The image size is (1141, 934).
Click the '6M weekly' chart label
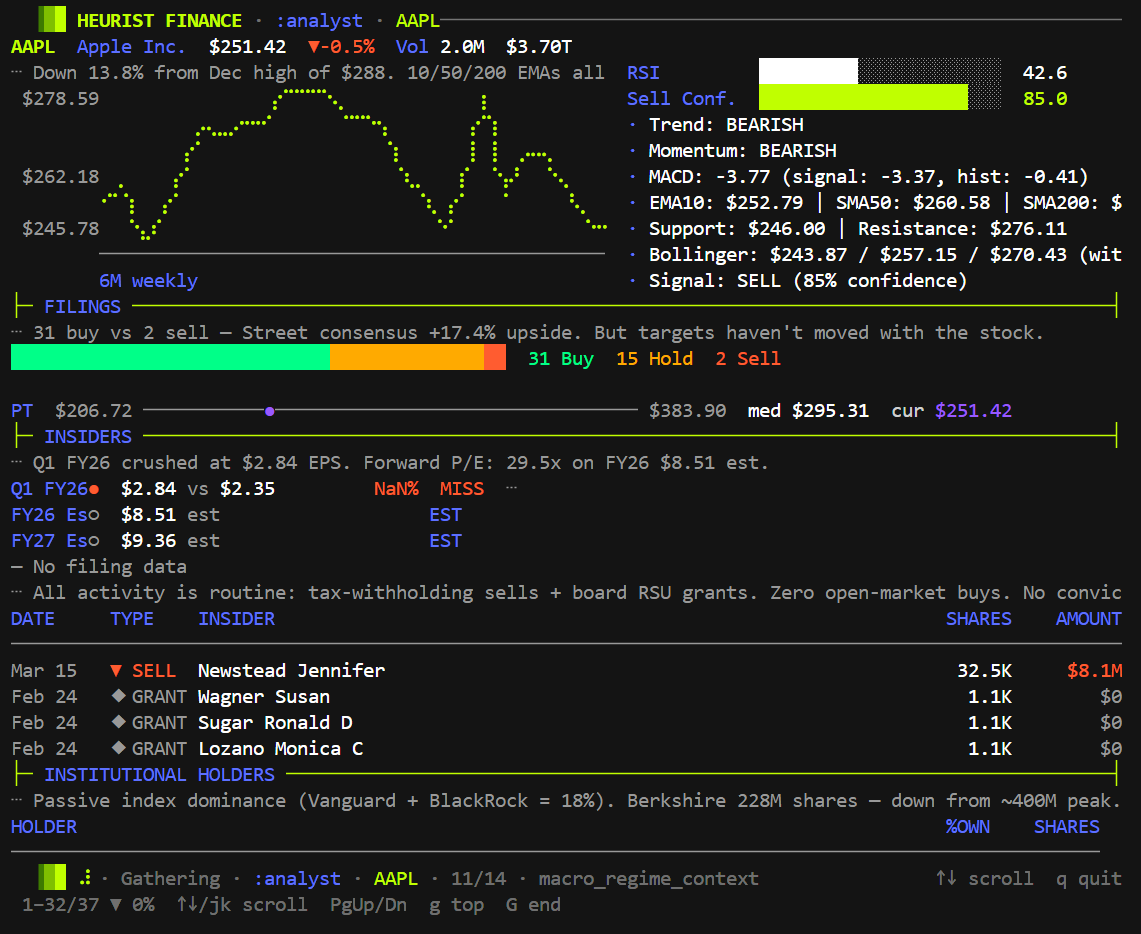coord(148,281)
